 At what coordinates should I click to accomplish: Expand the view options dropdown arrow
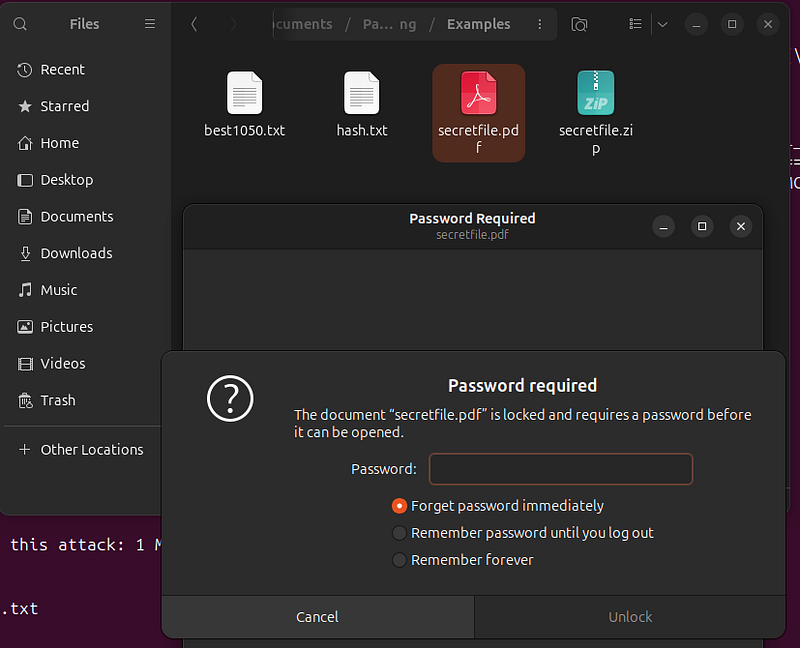(663, 24)
